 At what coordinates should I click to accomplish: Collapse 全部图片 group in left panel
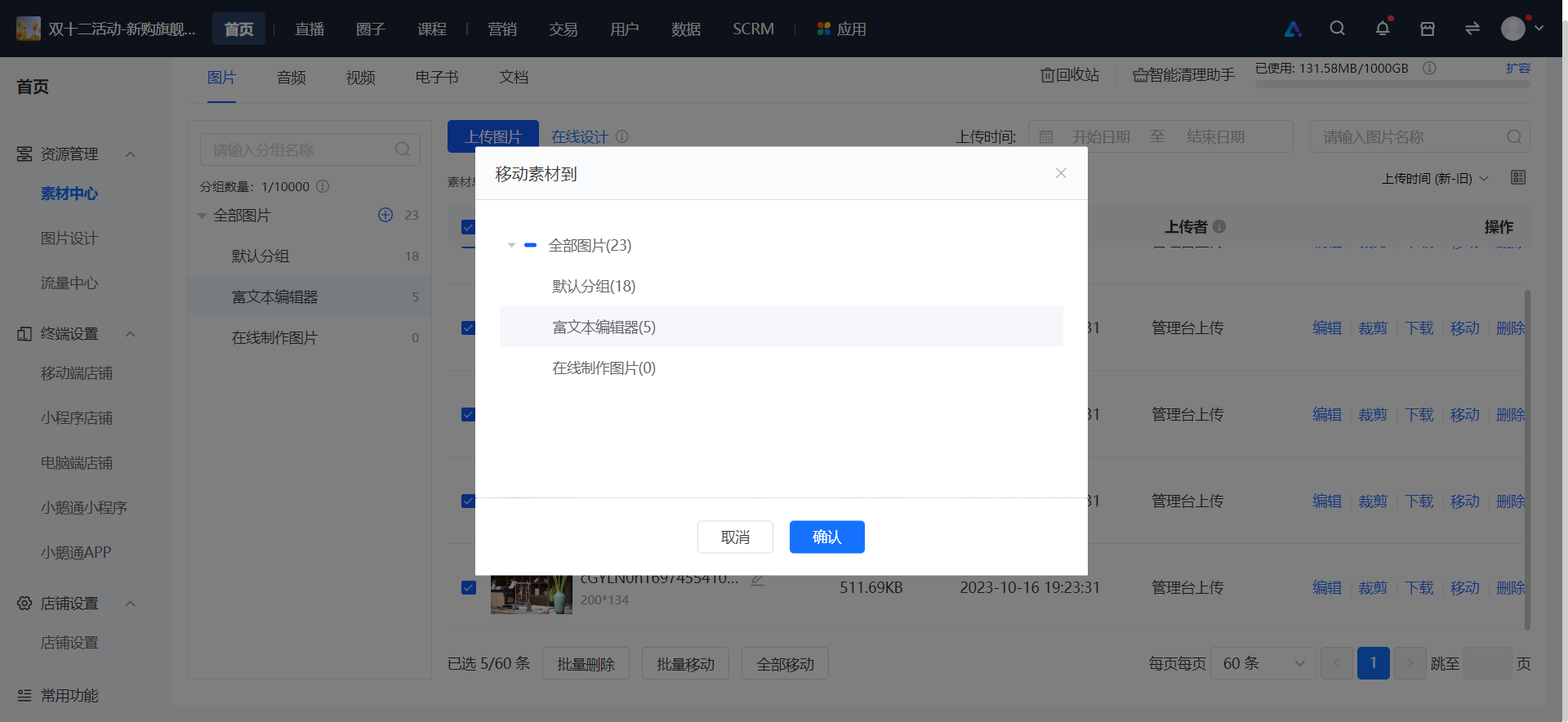[202, 216]
